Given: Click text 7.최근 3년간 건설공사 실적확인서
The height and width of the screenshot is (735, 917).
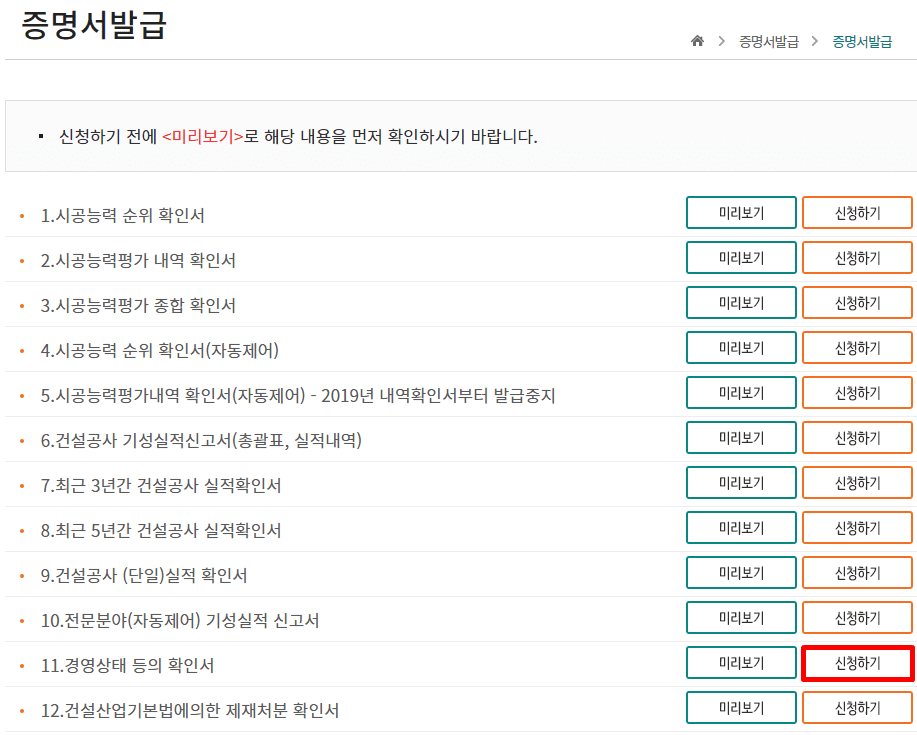Looking at the screenshot, I should [x=161, y=486].
